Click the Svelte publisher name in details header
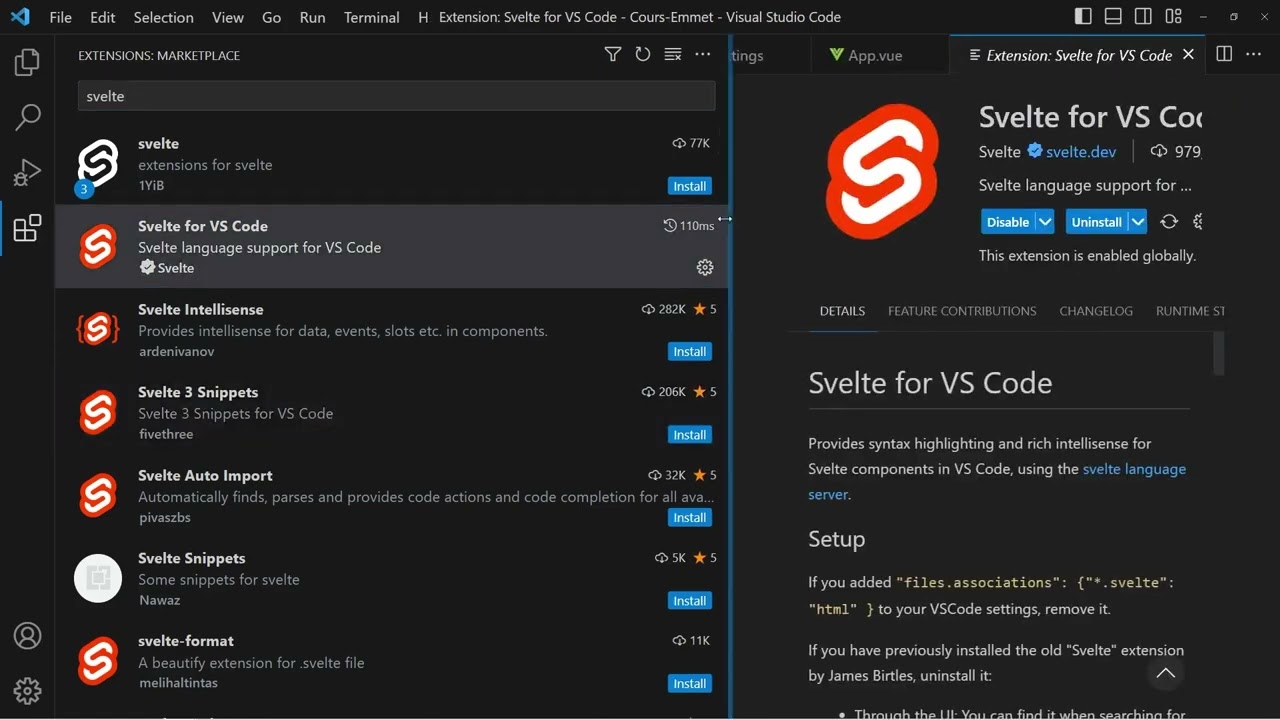The height and width of the screenshot is (720, 1280). click(999, 152)
